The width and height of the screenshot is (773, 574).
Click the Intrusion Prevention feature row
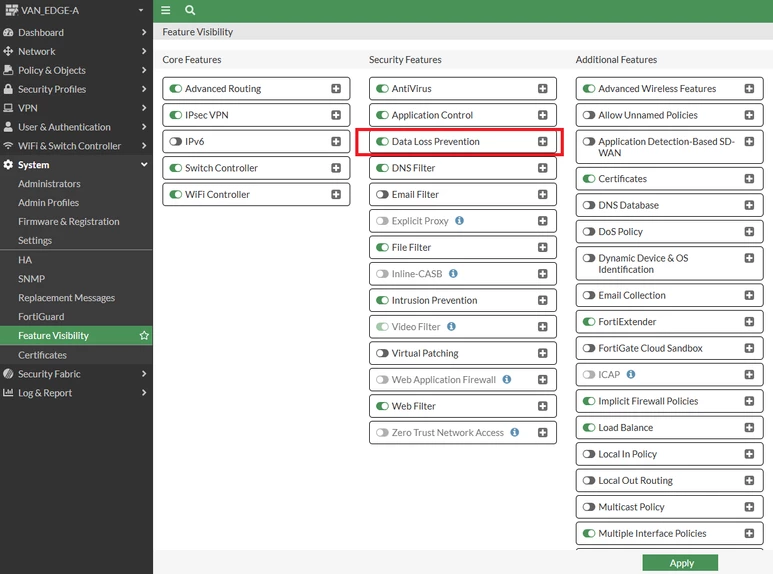(x=462, y=300)
